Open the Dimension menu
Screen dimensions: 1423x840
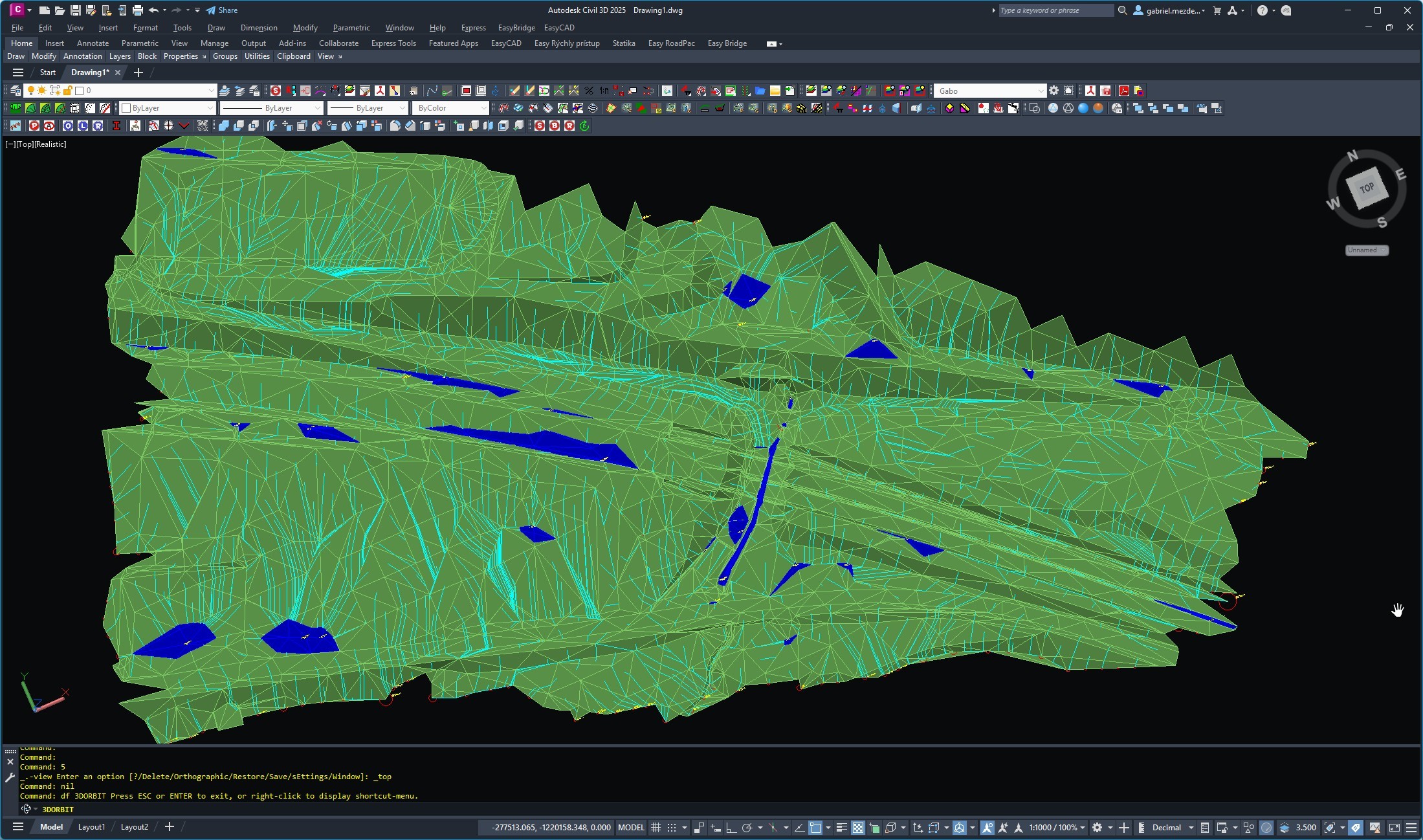(x=258, y=28)
